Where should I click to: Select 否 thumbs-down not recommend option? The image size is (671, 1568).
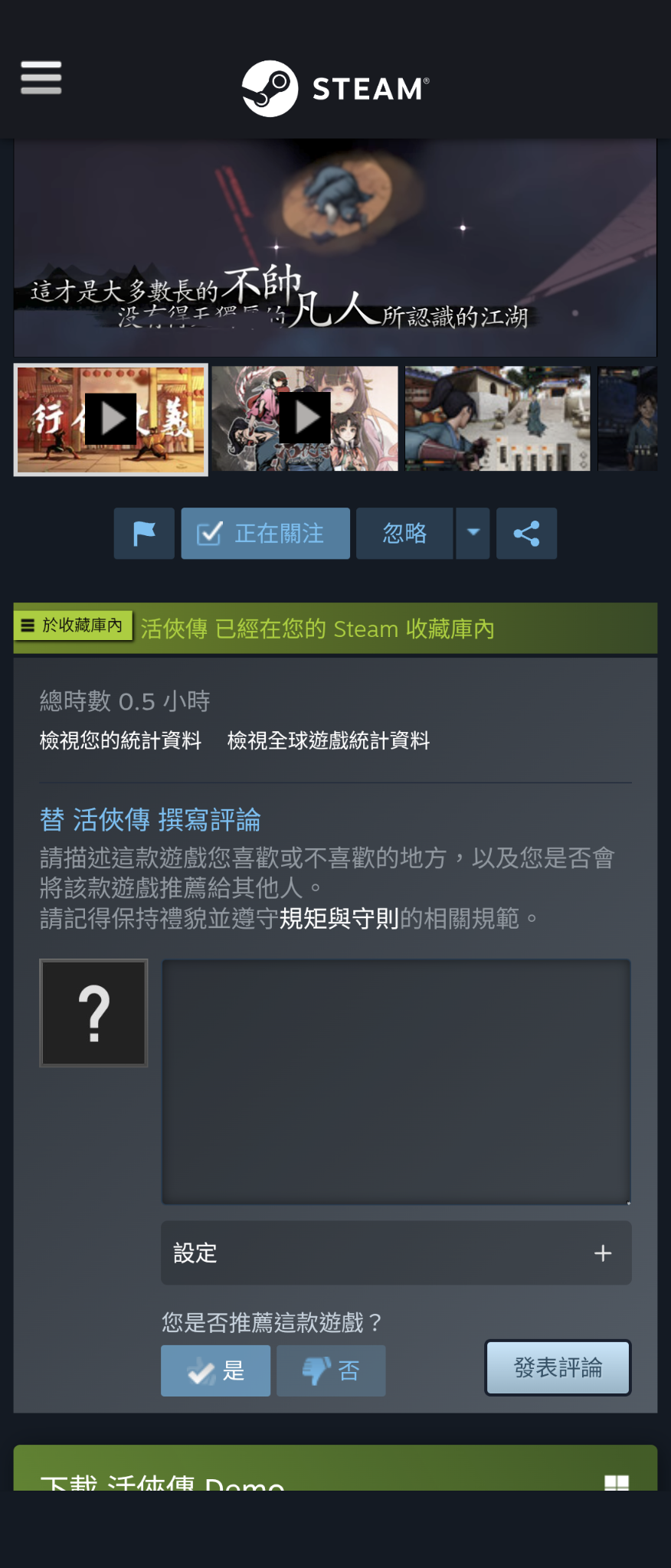[331, 1370]
